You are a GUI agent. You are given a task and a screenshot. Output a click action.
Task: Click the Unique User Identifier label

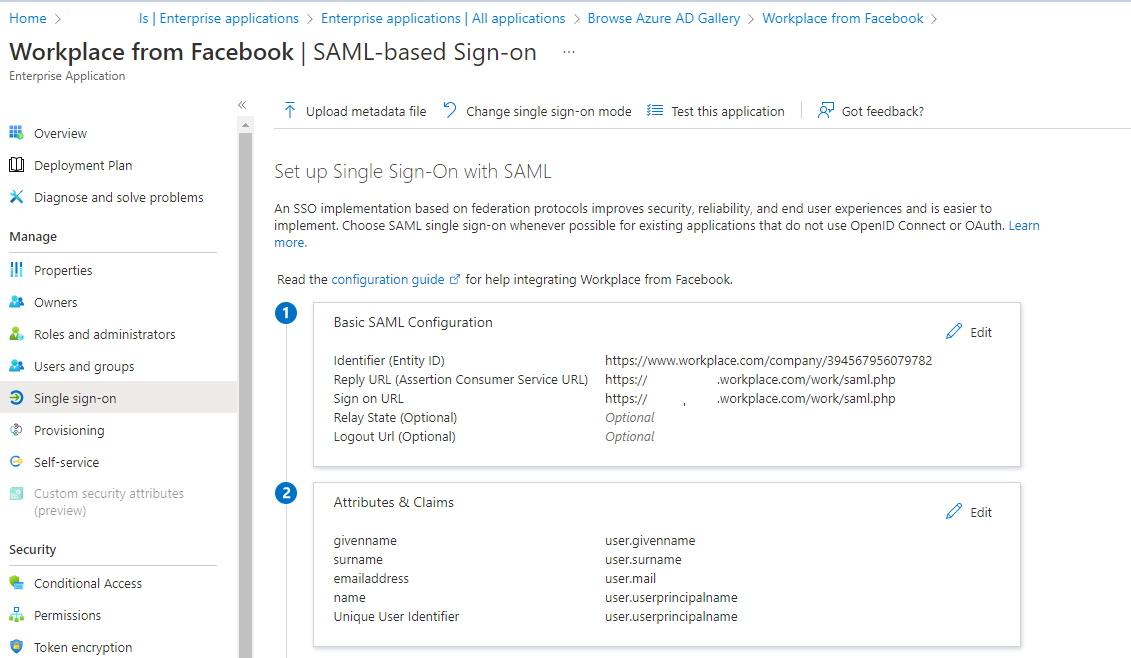tap(396, 616)
